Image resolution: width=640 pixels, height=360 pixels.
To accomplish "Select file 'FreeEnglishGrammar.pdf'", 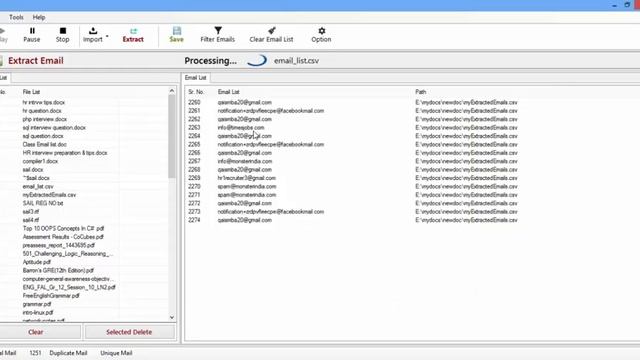I will point(51,296).
